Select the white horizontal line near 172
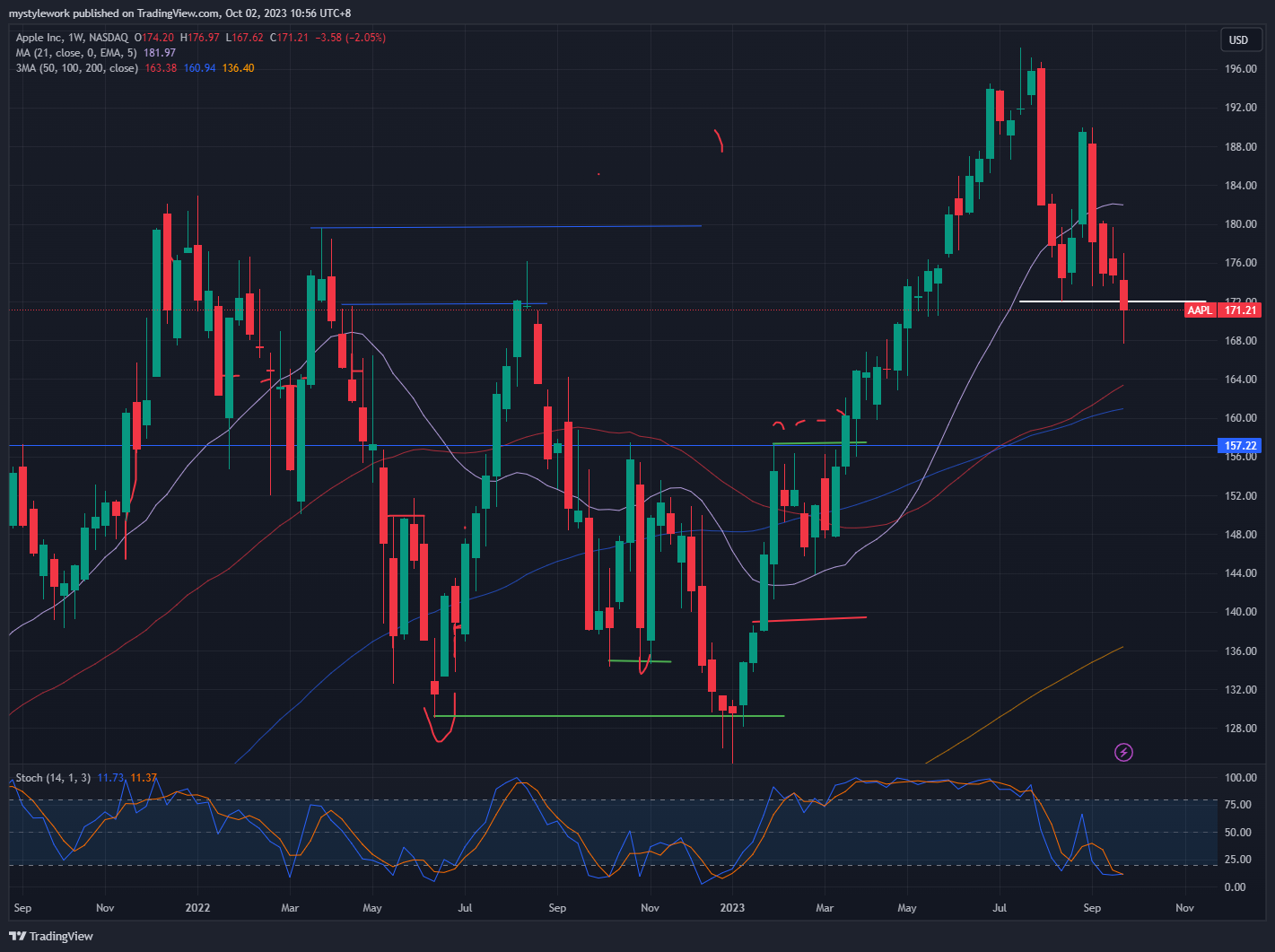Viewport: 1275px width, 952px height. click(x=1113, y=301)
